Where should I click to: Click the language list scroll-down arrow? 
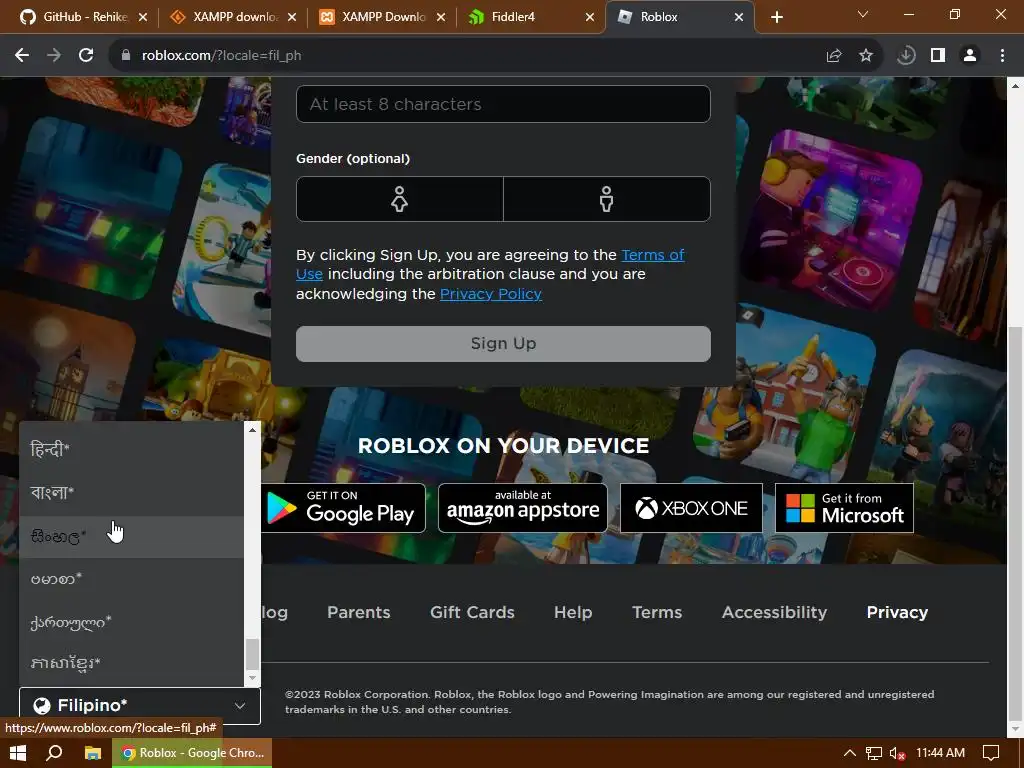[x=252, y=678]
